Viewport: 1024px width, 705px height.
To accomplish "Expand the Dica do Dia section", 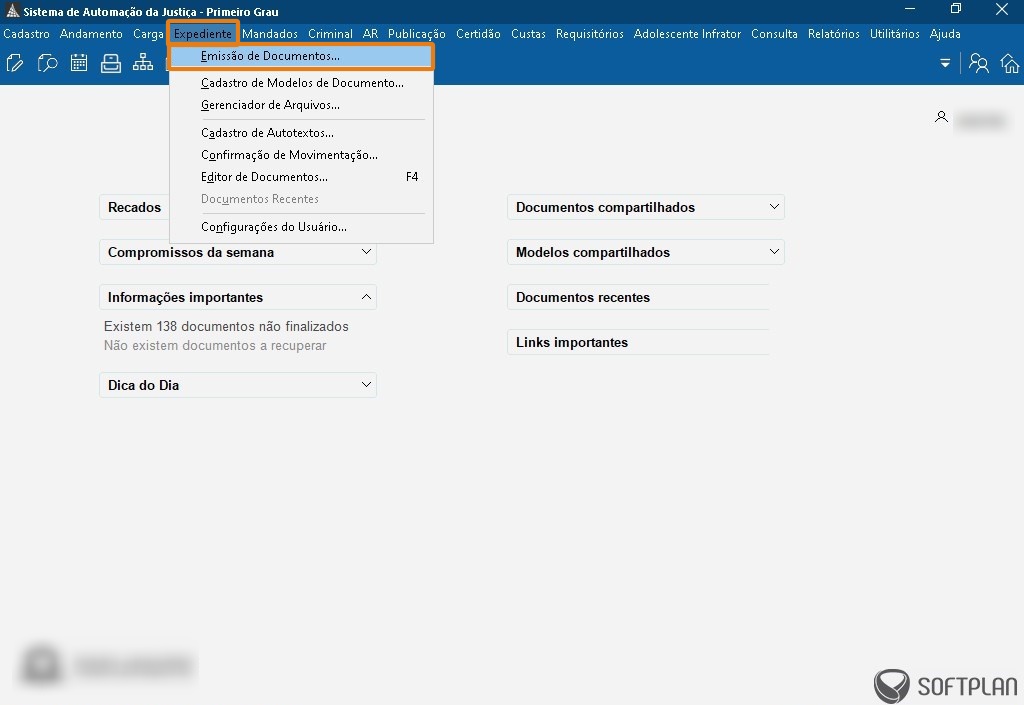I will tap(366, 384).
